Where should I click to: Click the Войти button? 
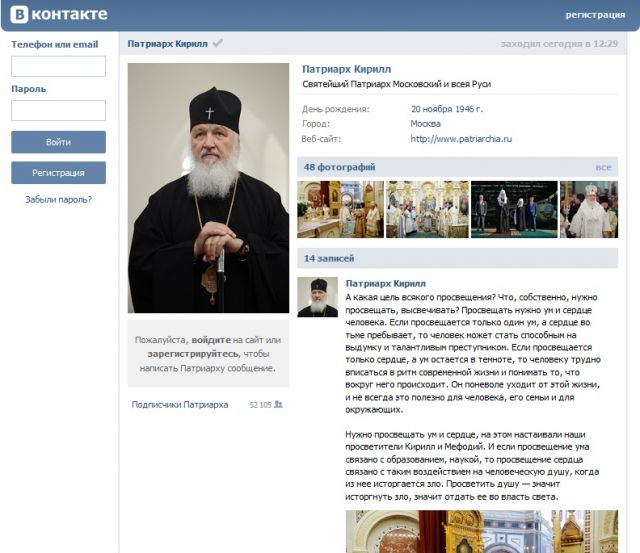point(58,142)
